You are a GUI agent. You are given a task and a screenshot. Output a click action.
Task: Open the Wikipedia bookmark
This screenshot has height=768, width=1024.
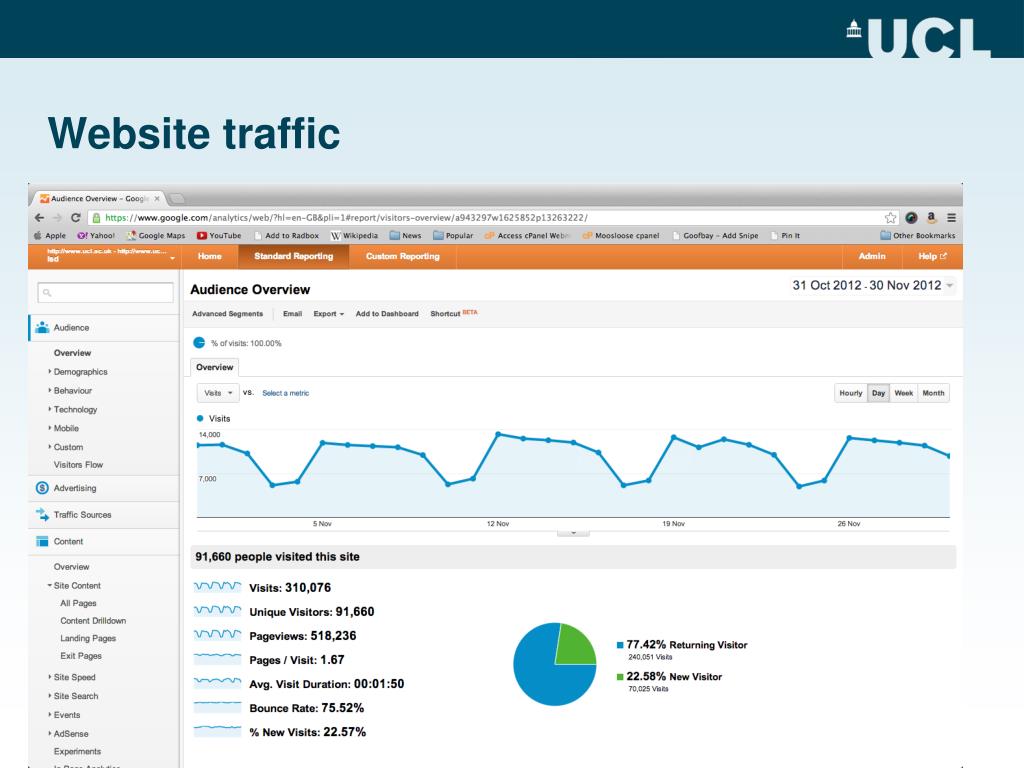tap(354, 236)
